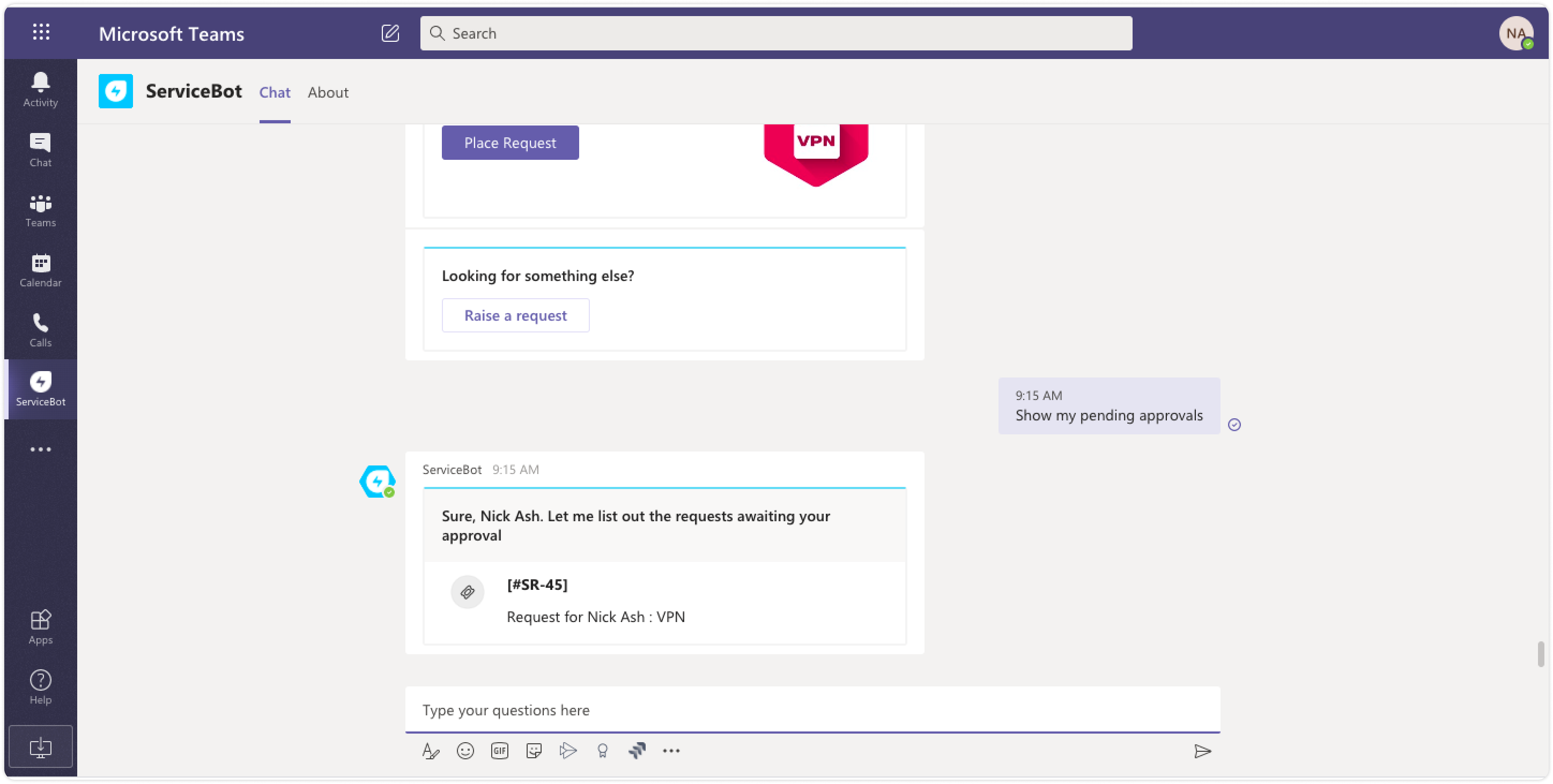Click the Raise a request button

tap(515, 315)
